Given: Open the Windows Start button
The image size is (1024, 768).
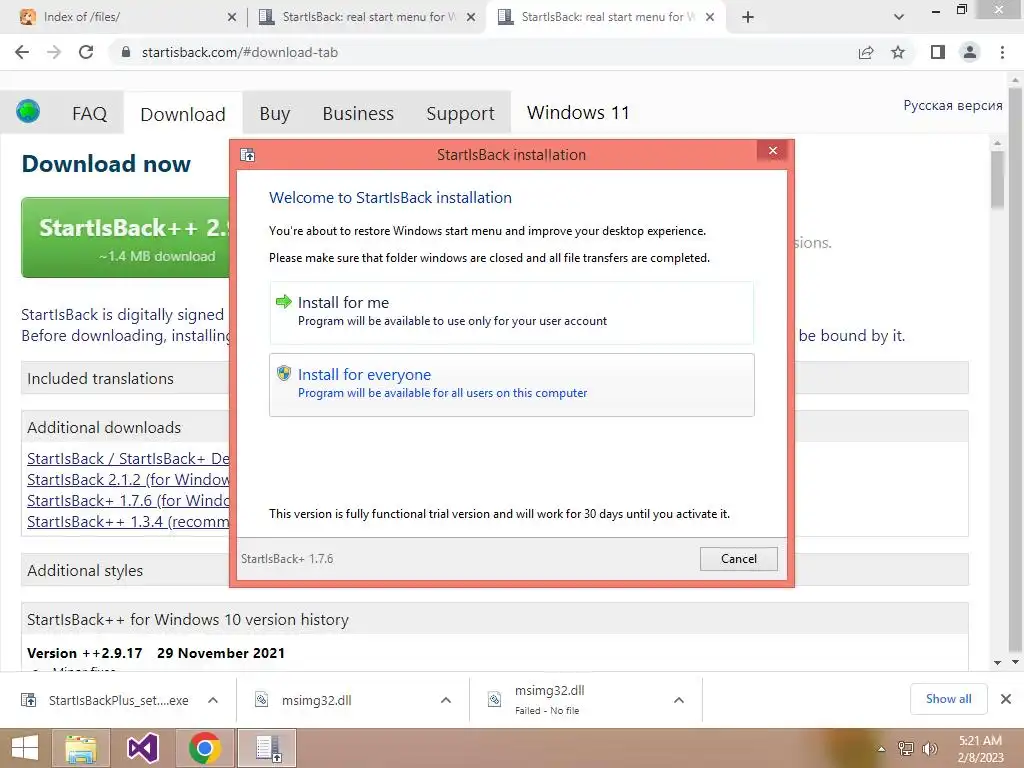Looking at the screenshot, I should [x=25, y=748].
